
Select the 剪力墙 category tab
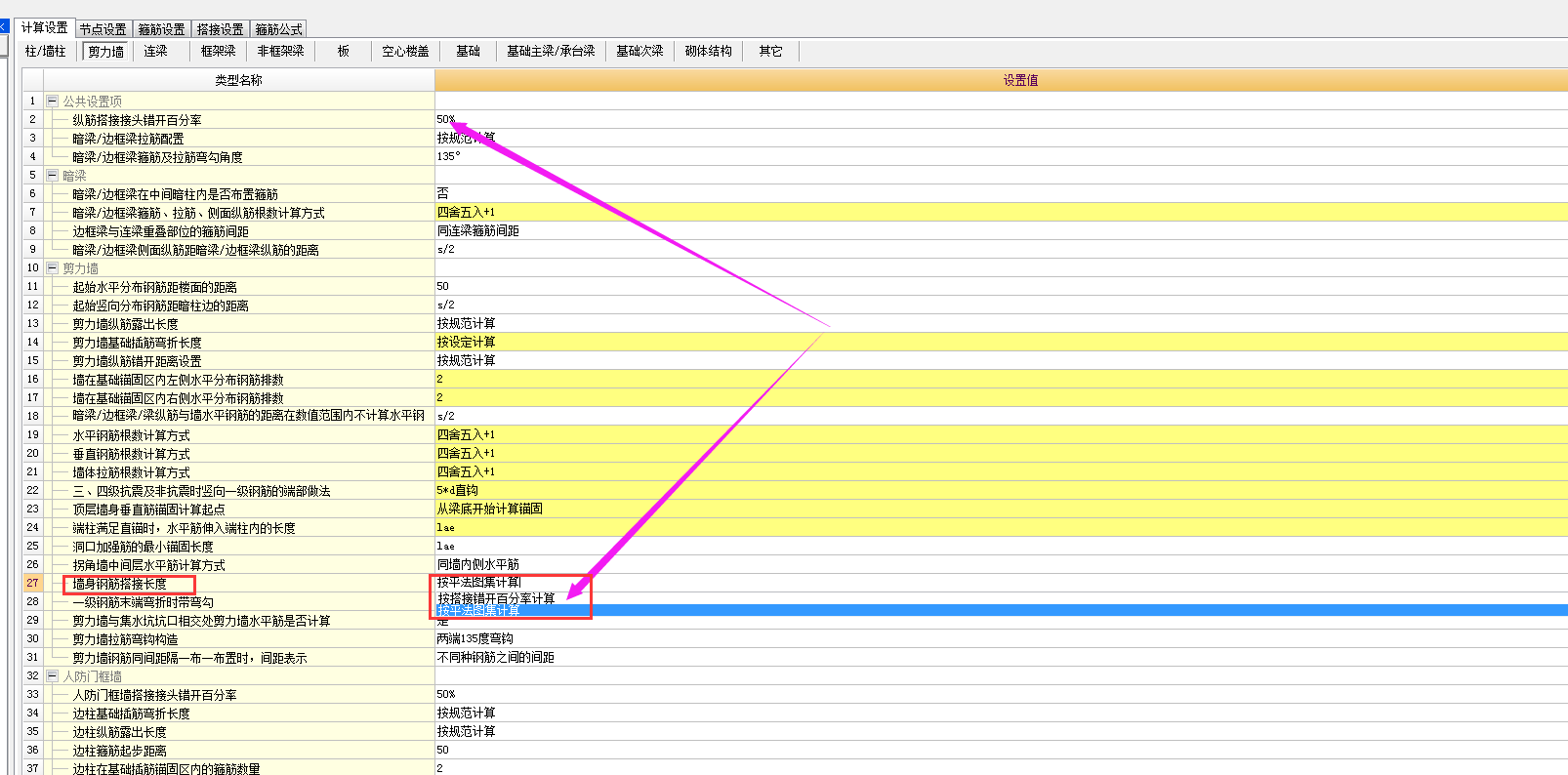pos(106,52)
